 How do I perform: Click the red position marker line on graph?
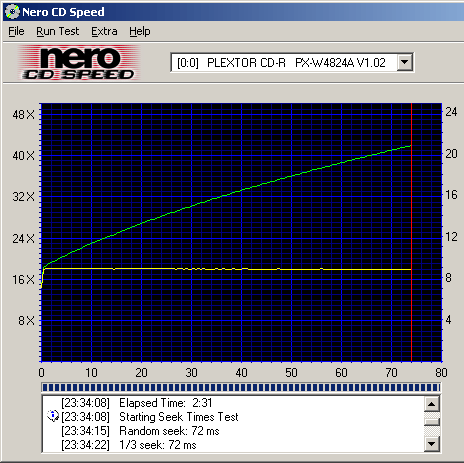point(411,232)
